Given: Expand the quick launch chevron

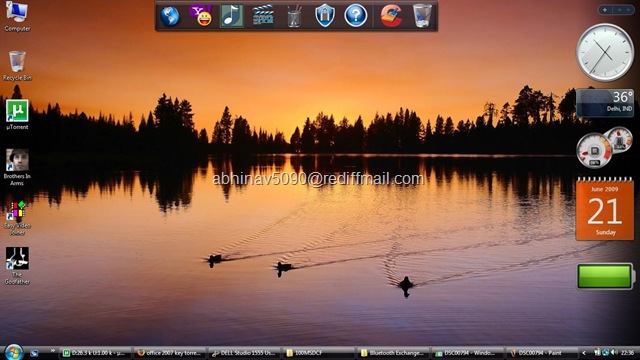Looking at the screenshot, I should 53,351.
